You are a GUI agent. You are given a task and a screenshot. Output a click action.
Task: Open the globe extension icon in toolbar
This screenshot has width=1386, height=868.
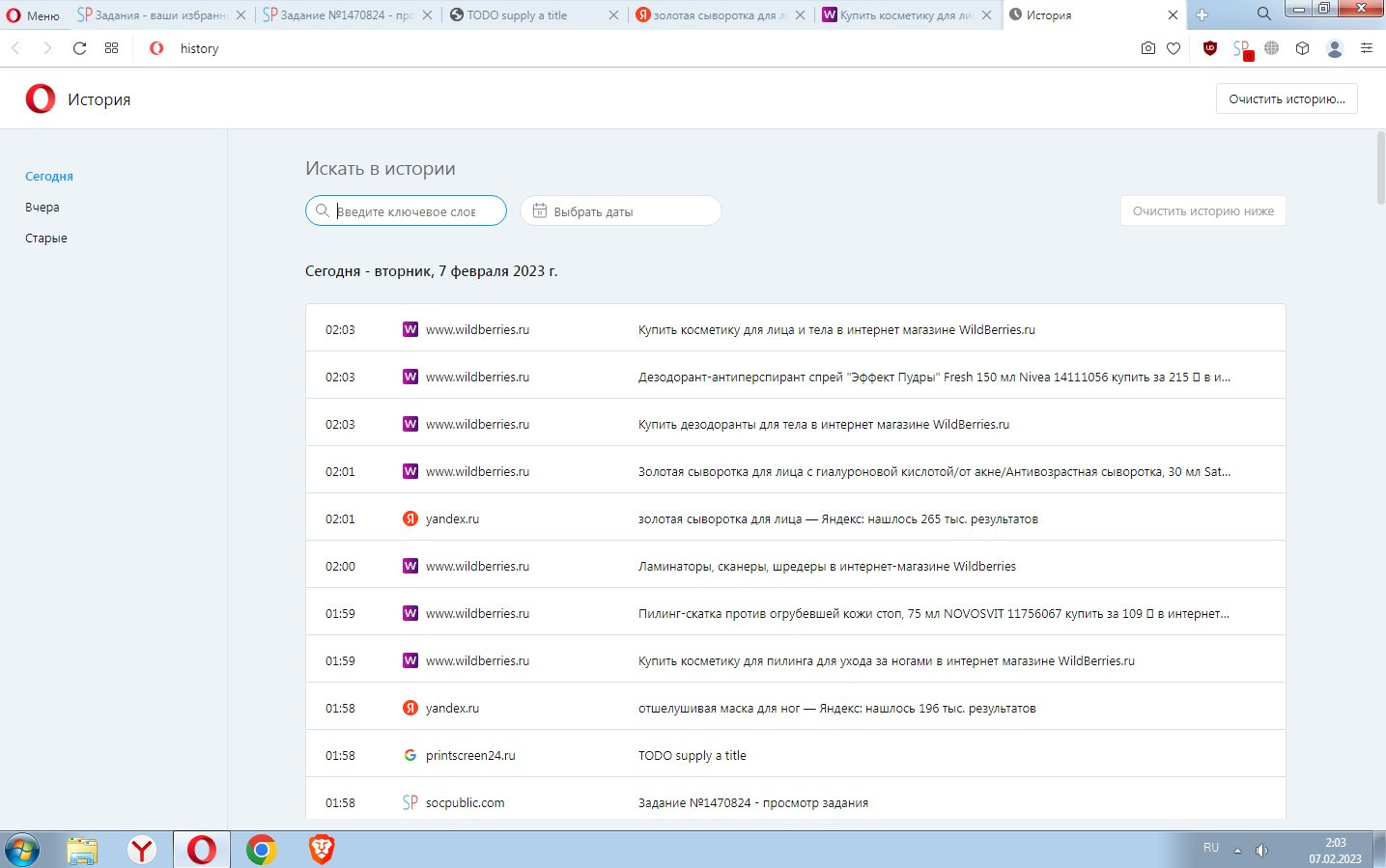tap(1271, 48)
